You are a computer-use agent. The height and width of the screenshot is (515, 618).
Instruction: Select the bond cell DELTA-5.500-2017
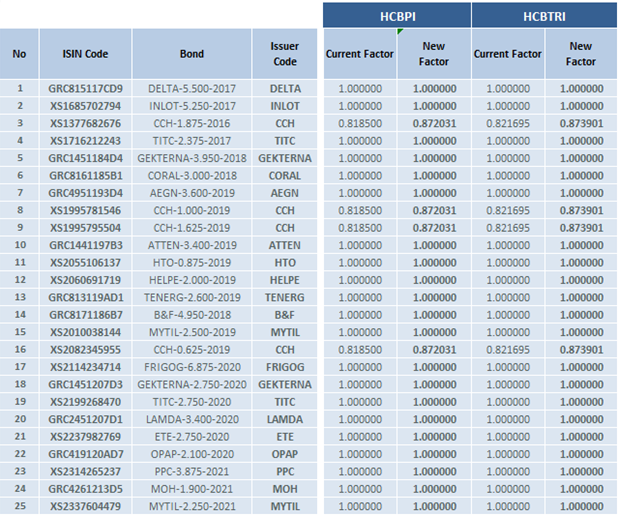[x=191, y=88]
